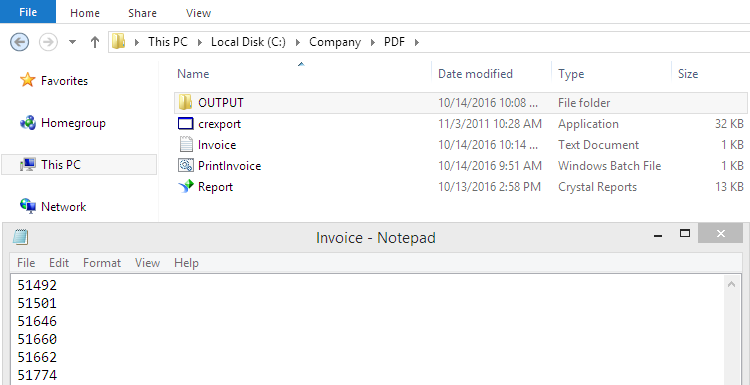
Task: Place cursor on line 51774 in Notepad
Action: (x=37, y=375)
